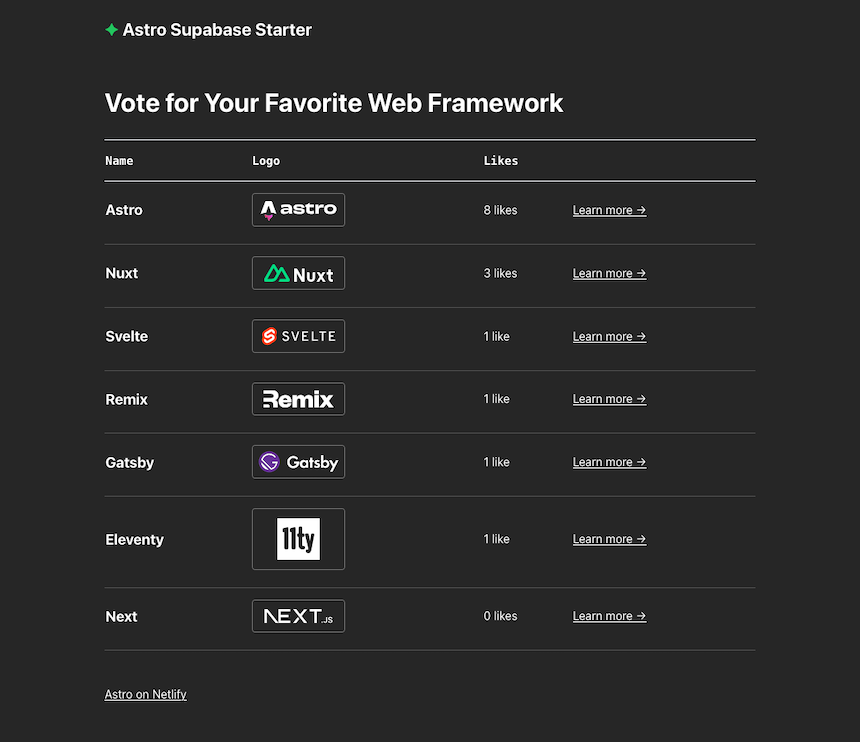Image resolution: width=860 pixels, height=742 pixels.
Task: Click the green star icon in header
Action: [x=112, y=30]
